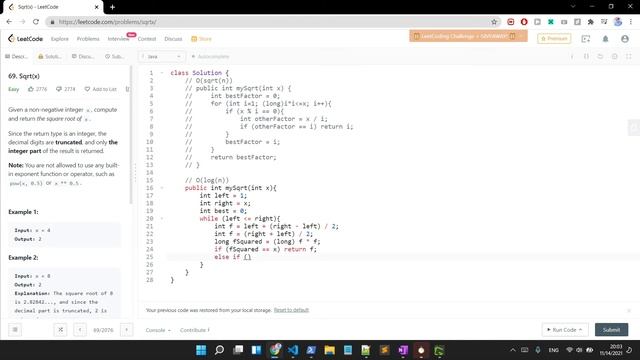The width and height of the screenshot is (640, 360).
Task: Click the ENG language indicator
Action: point(553,350)
